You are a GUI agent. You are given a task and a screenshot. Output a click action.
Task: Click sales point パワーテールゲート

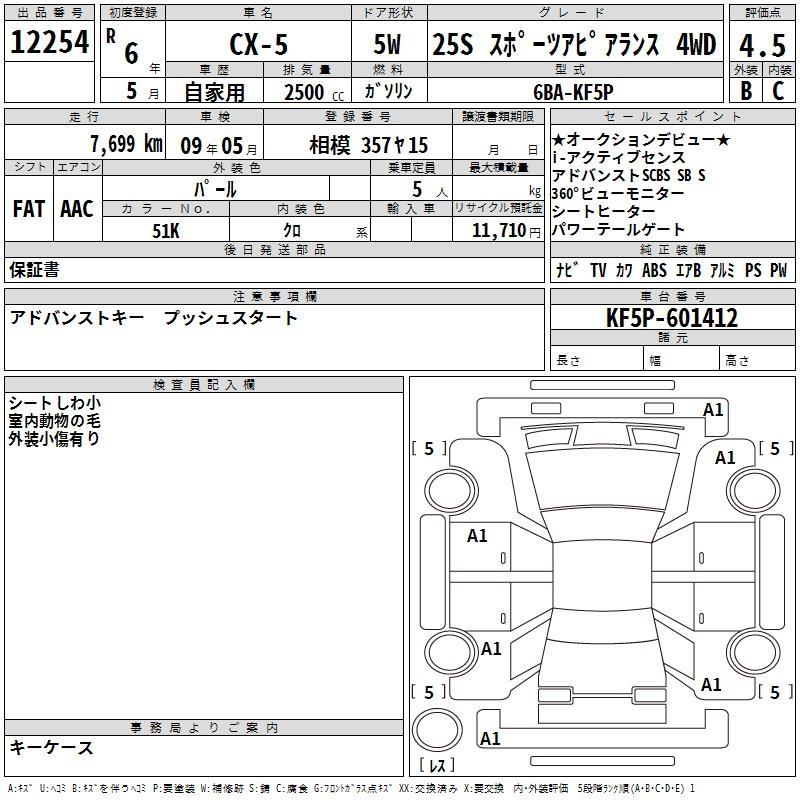point(618,230)
